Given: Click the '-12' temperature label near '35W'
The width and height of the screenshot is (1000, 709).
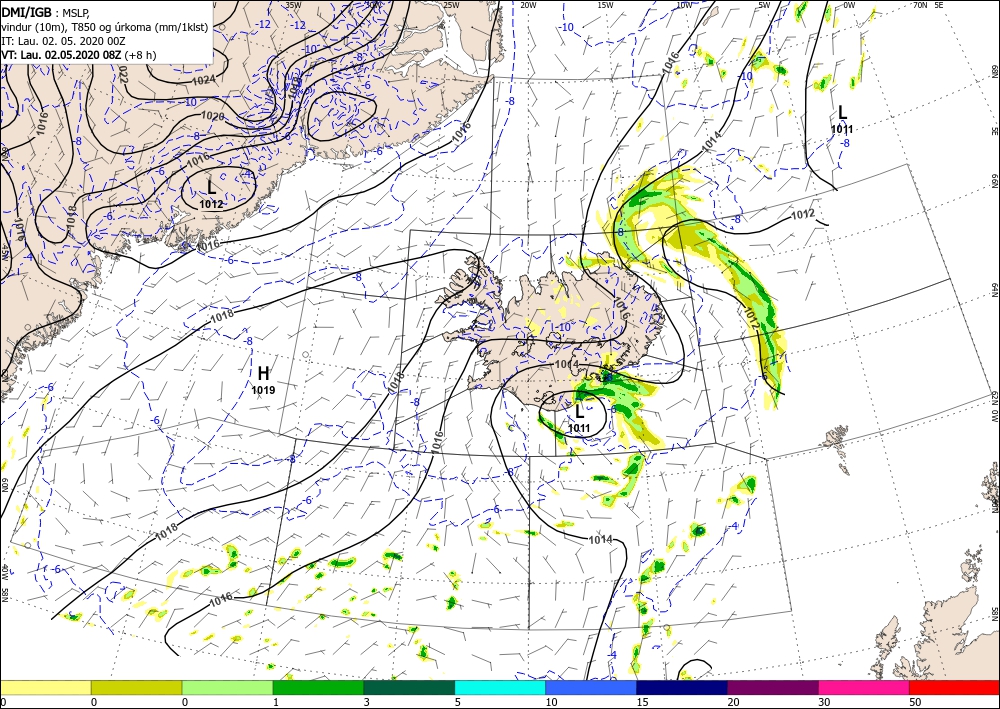Looking at the screenshot, I should tap(298, 26).
